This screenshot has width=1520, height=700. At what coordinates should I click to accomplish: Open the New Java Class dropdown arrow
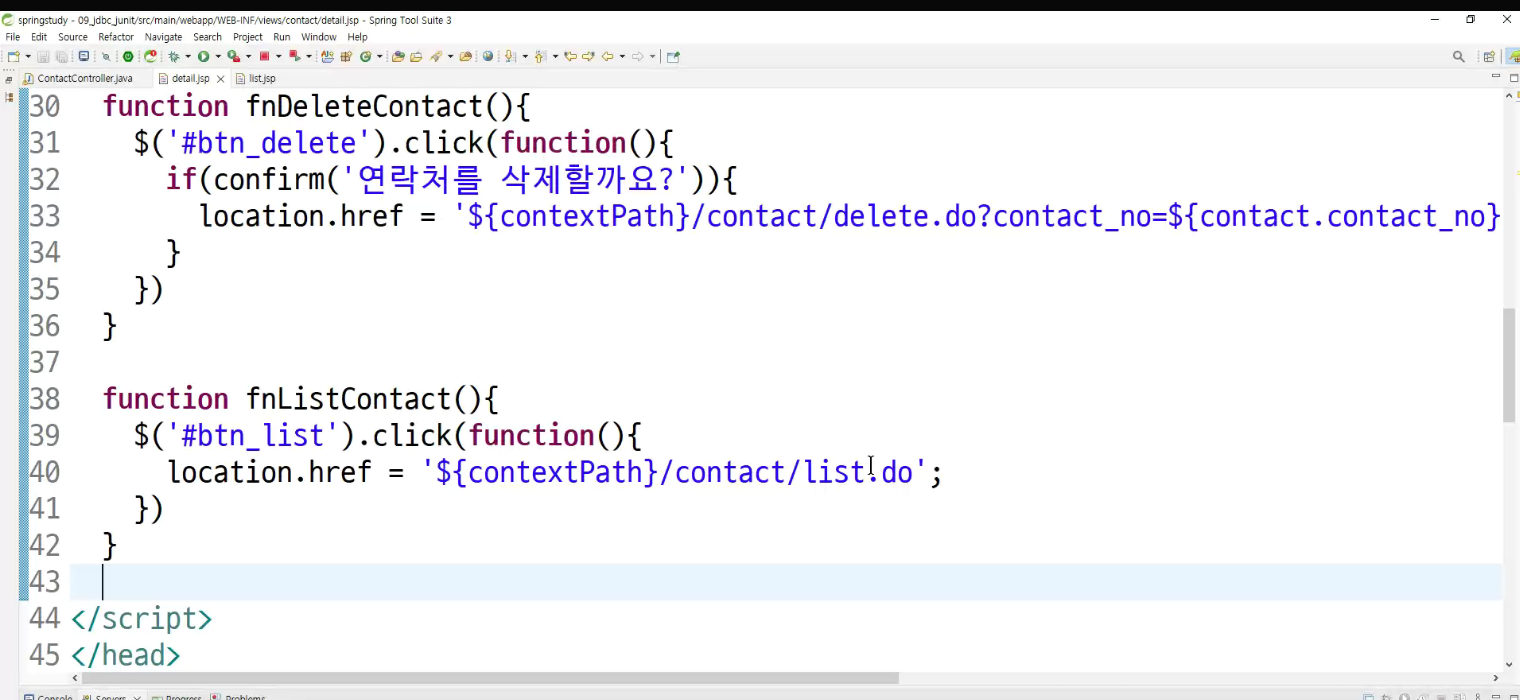[380, 57]
